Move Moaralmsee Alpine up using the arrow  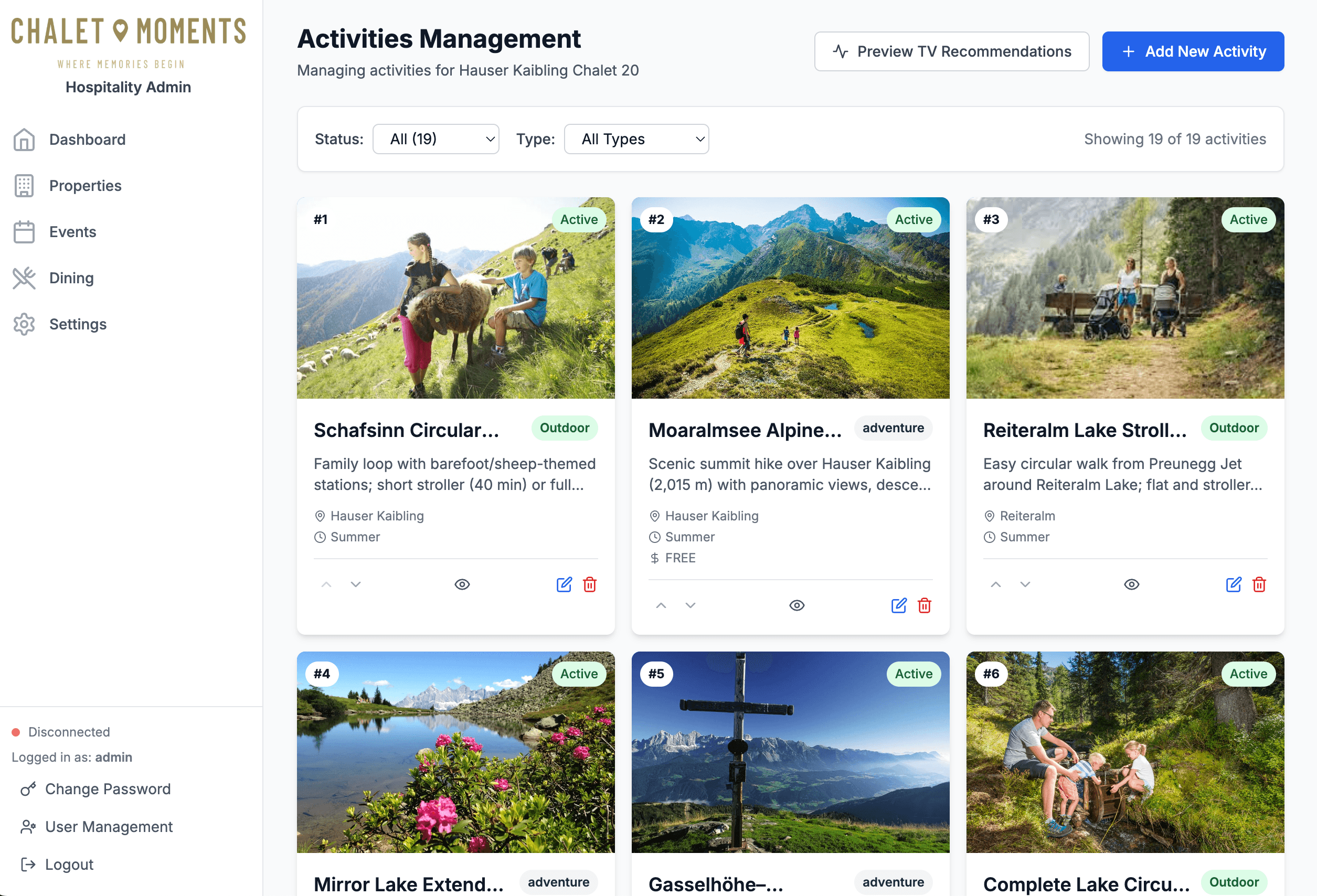tap(661, 605)
